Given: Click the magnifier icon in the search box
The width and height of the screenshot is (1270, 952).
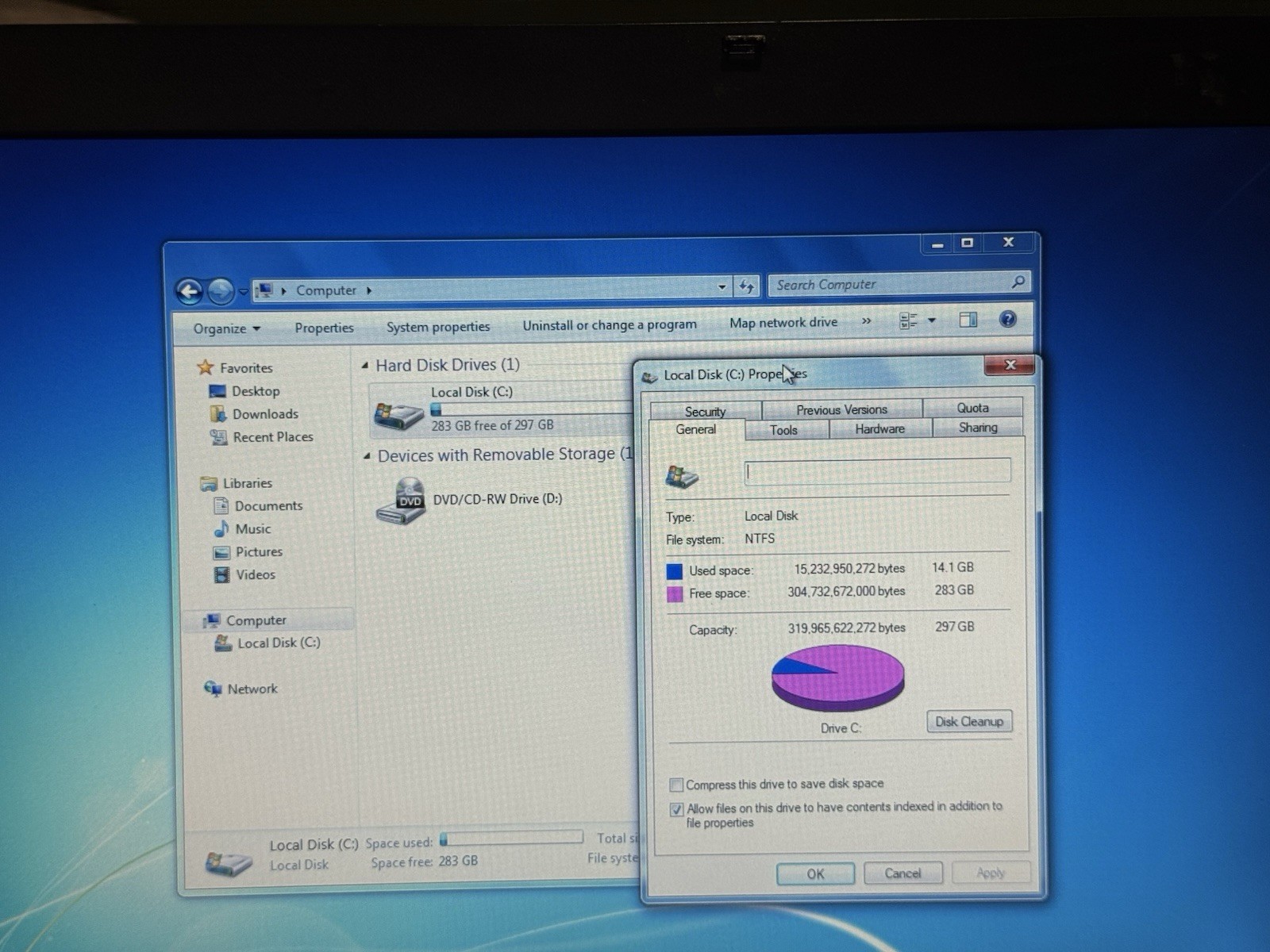Looking at the screenshot, I should (x=1018, y=282).
